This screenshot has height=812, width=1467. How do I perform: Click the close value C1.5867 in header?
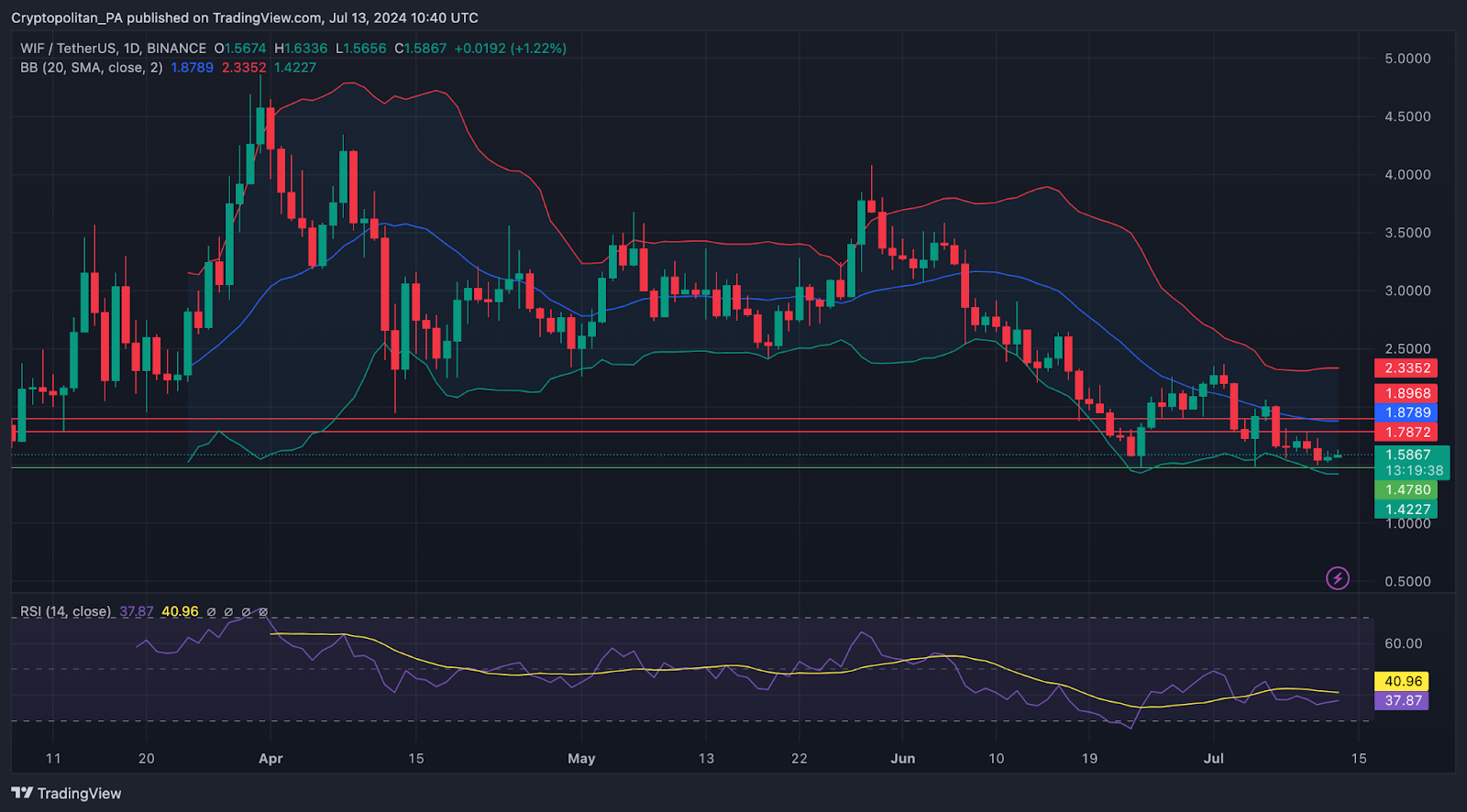tap(420, 49)
